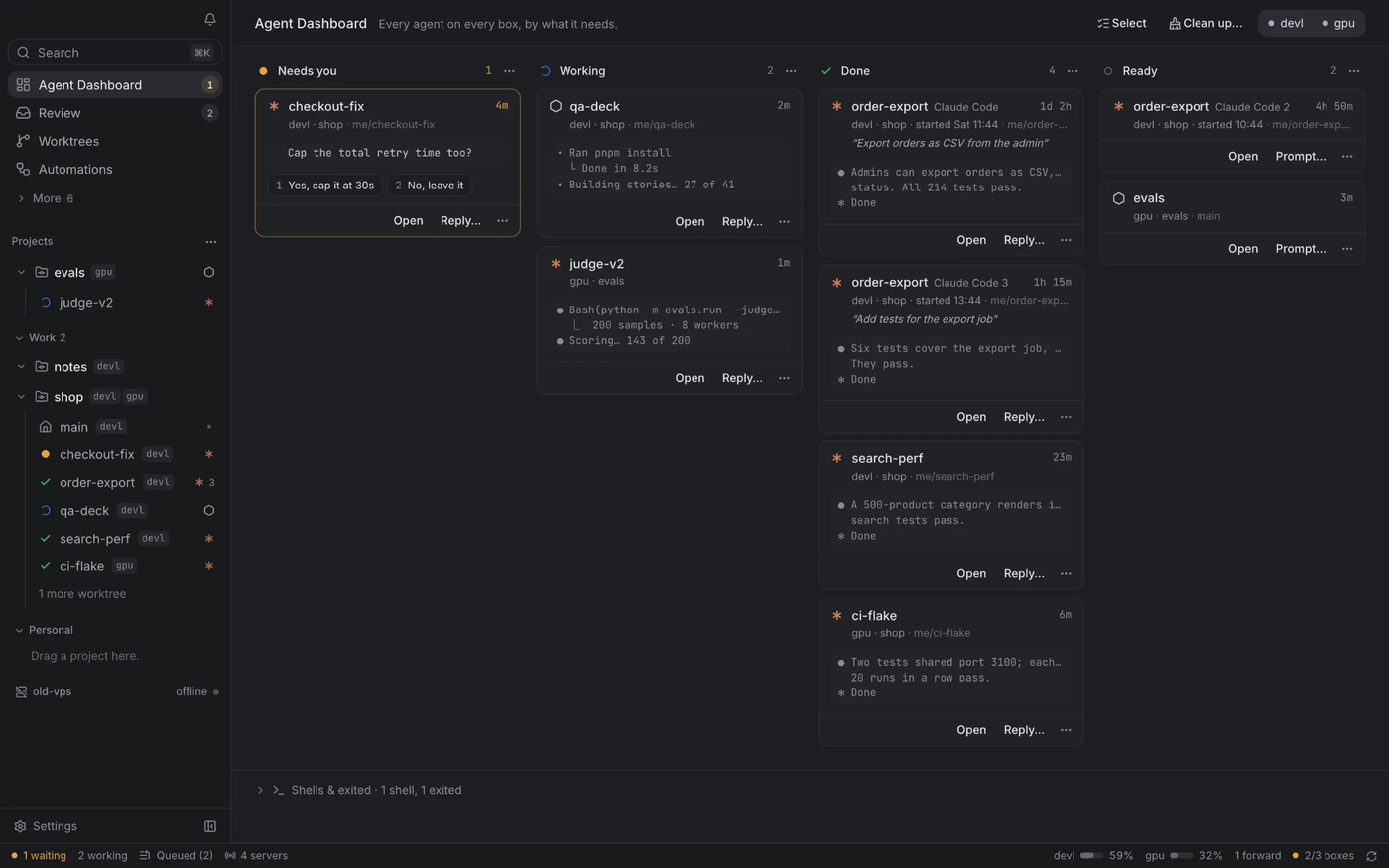Prompt the evals ready agent
Screen dimensions: 1389x868
pos(1301,249)
